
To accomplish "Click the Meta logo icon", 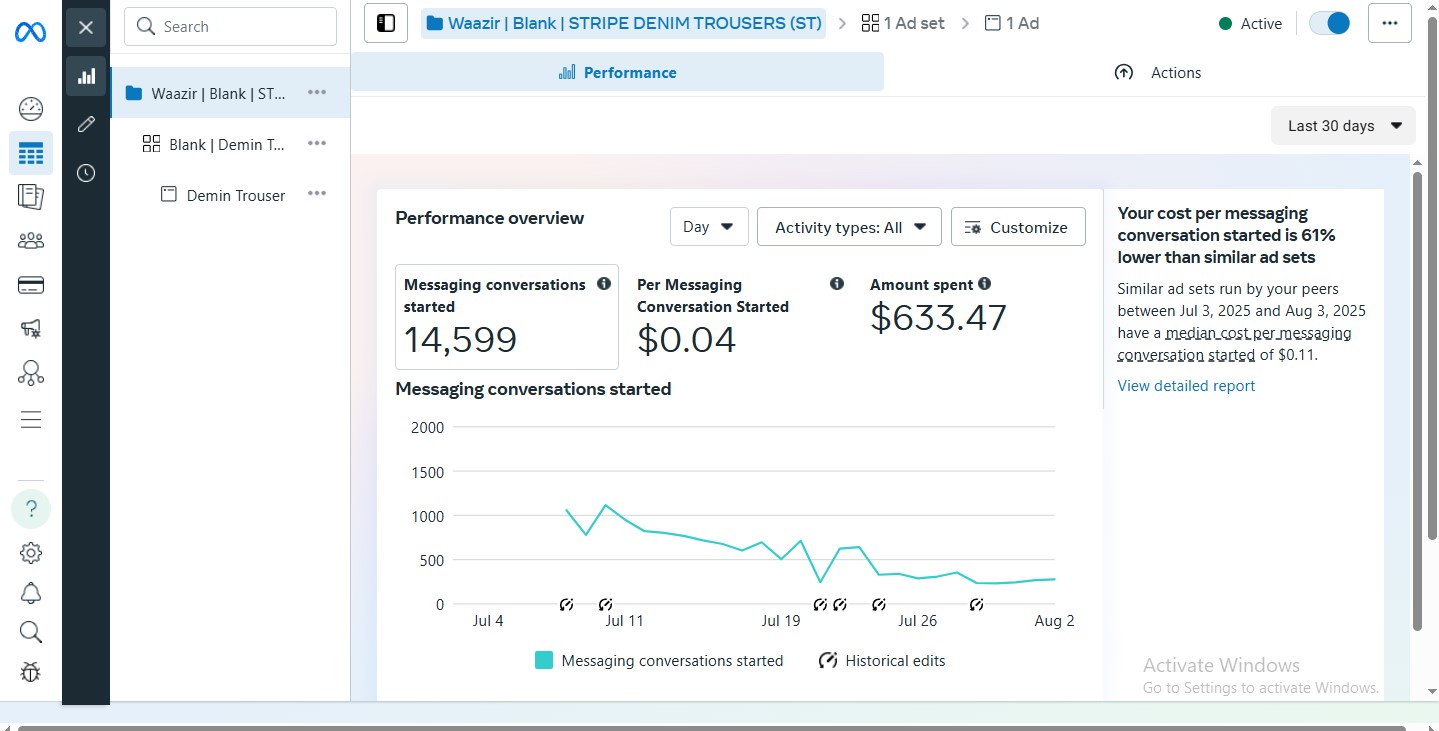I will click(x=30, y=32).
